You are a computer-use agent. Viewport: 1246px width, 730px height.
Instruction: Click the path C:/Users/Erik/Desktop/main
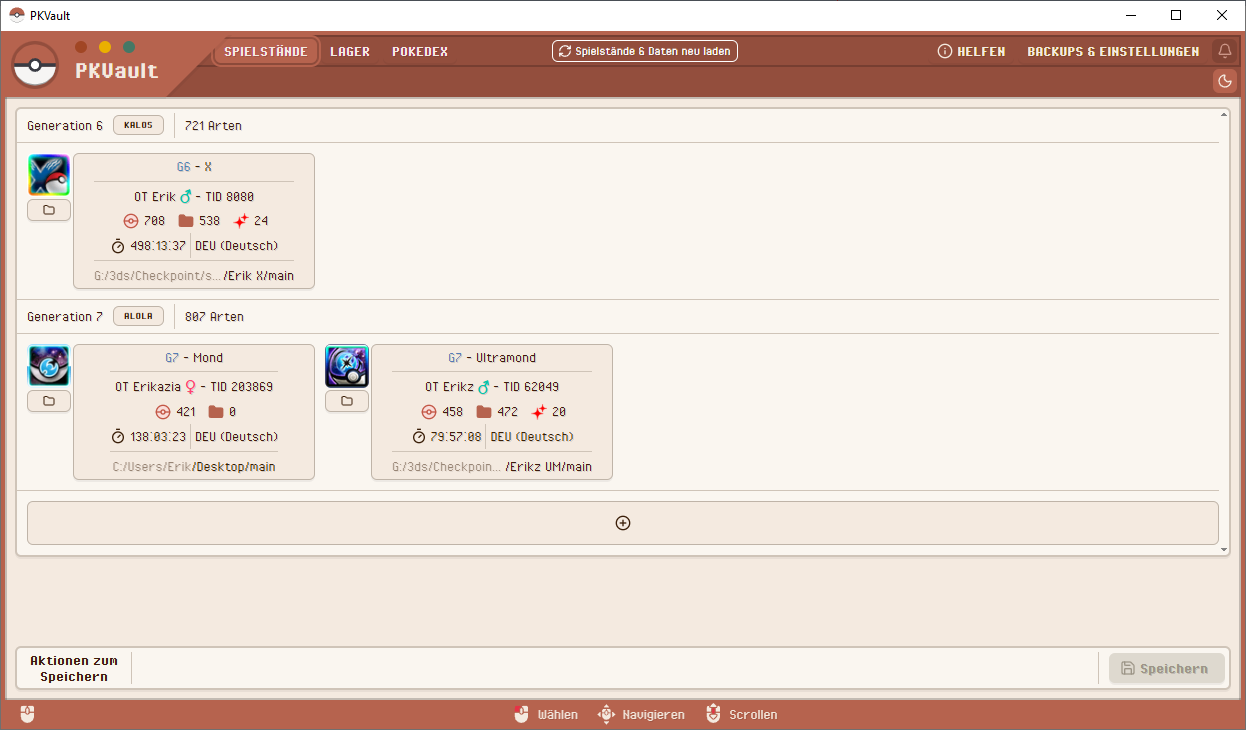tap(194, 466)
